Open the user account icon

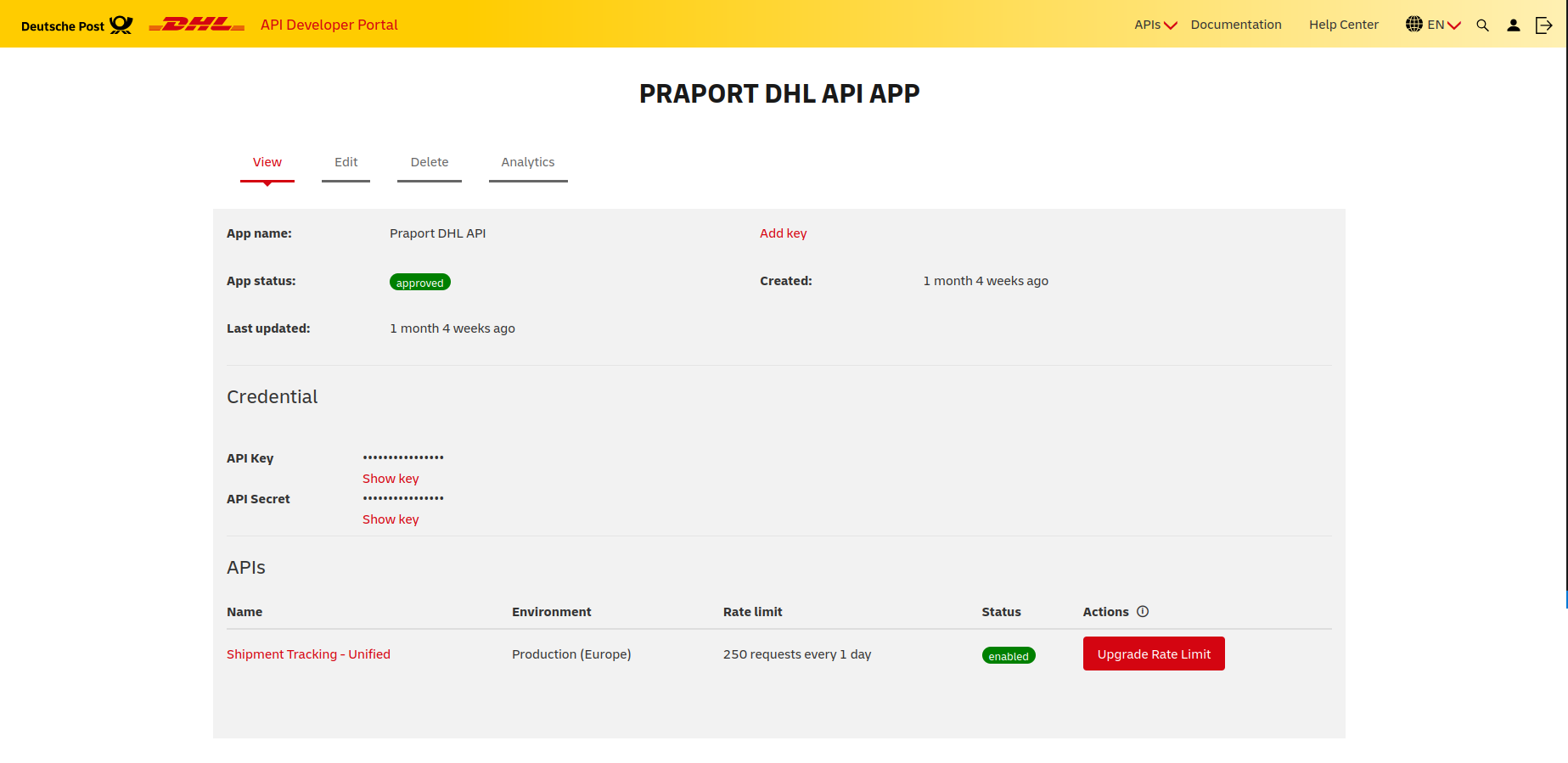coord(1513,25)
